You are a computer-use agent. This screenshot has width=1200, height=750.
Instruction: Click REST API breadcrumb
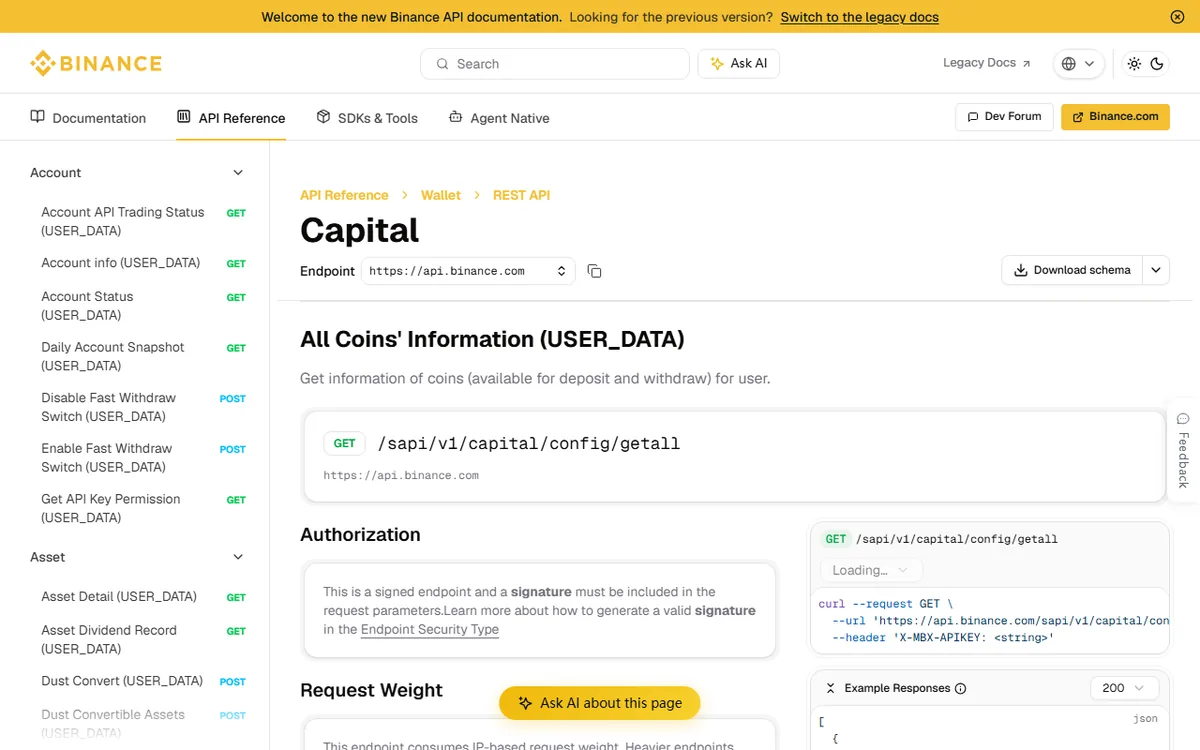point(521,195)
